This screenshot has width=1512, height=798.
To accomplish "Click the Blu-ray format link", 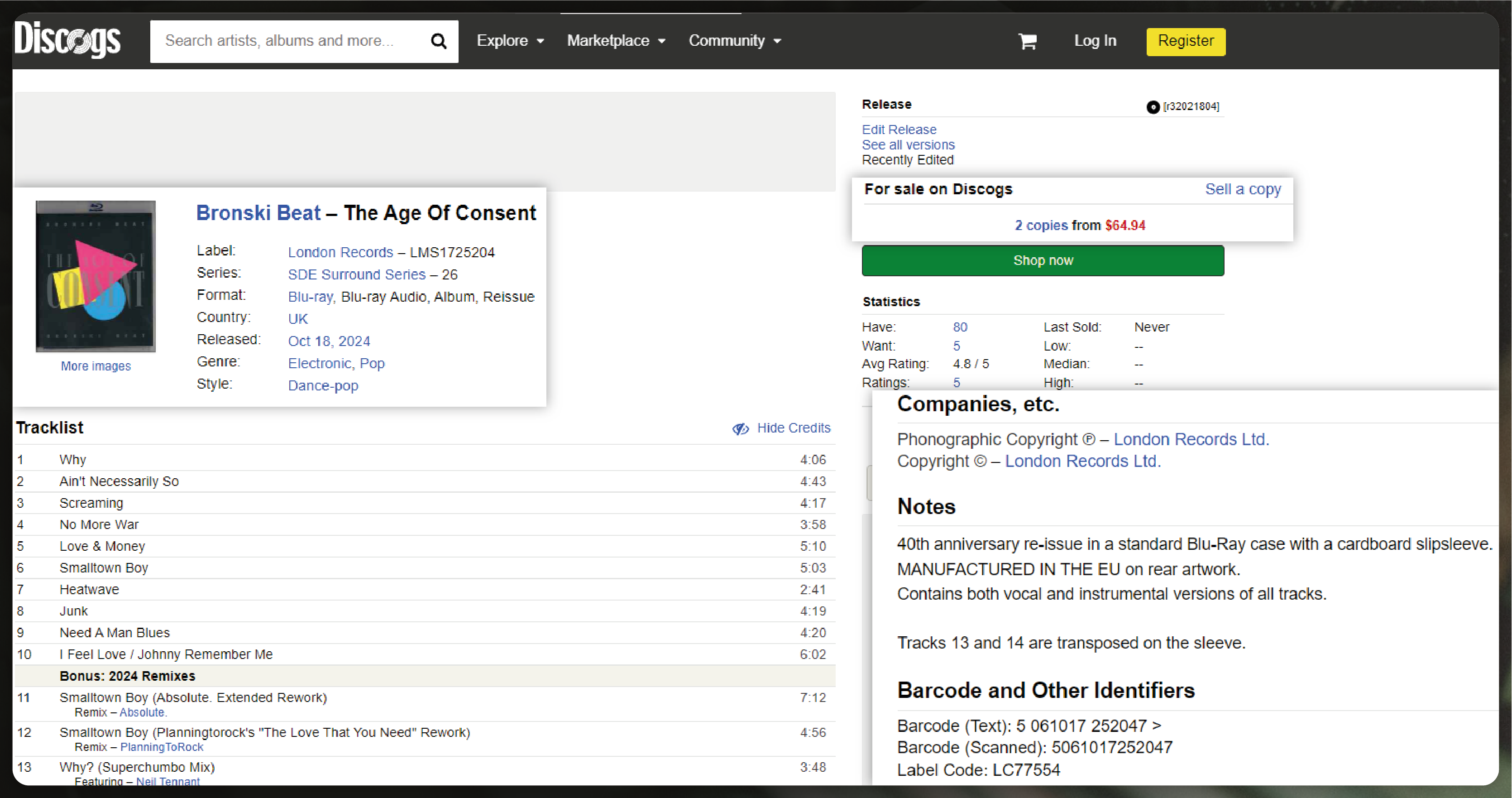I will (310, 297).
